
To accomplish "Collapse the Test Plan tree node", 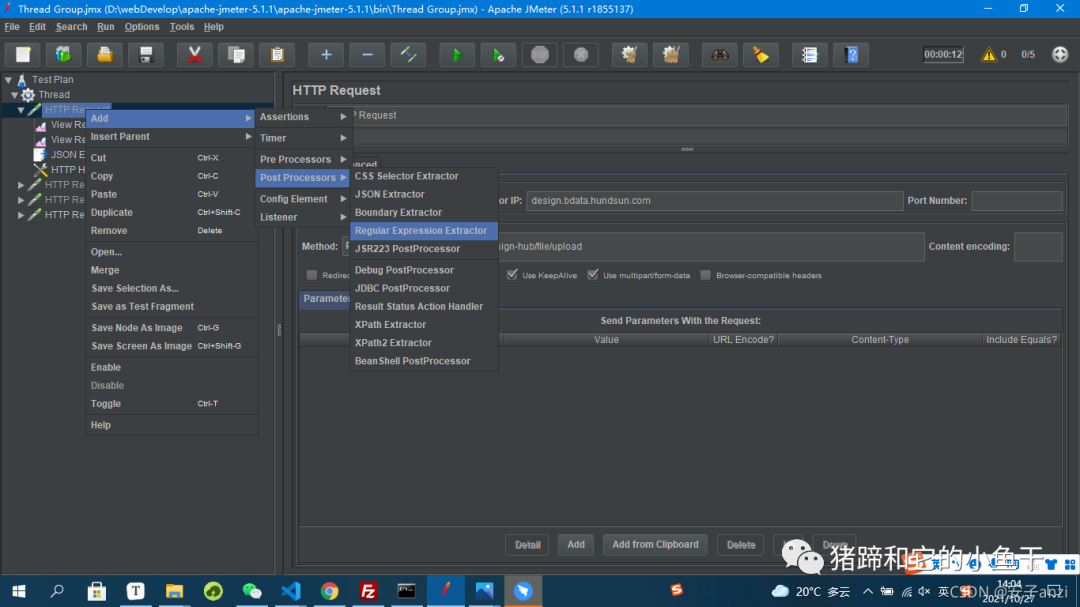I will 8,80.
